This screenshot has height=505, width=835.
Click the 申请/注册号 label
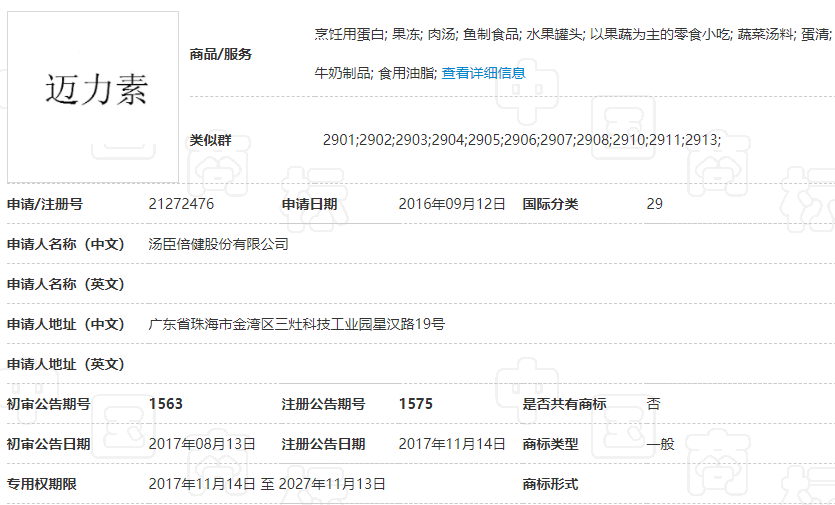click(x=45, y=204)
